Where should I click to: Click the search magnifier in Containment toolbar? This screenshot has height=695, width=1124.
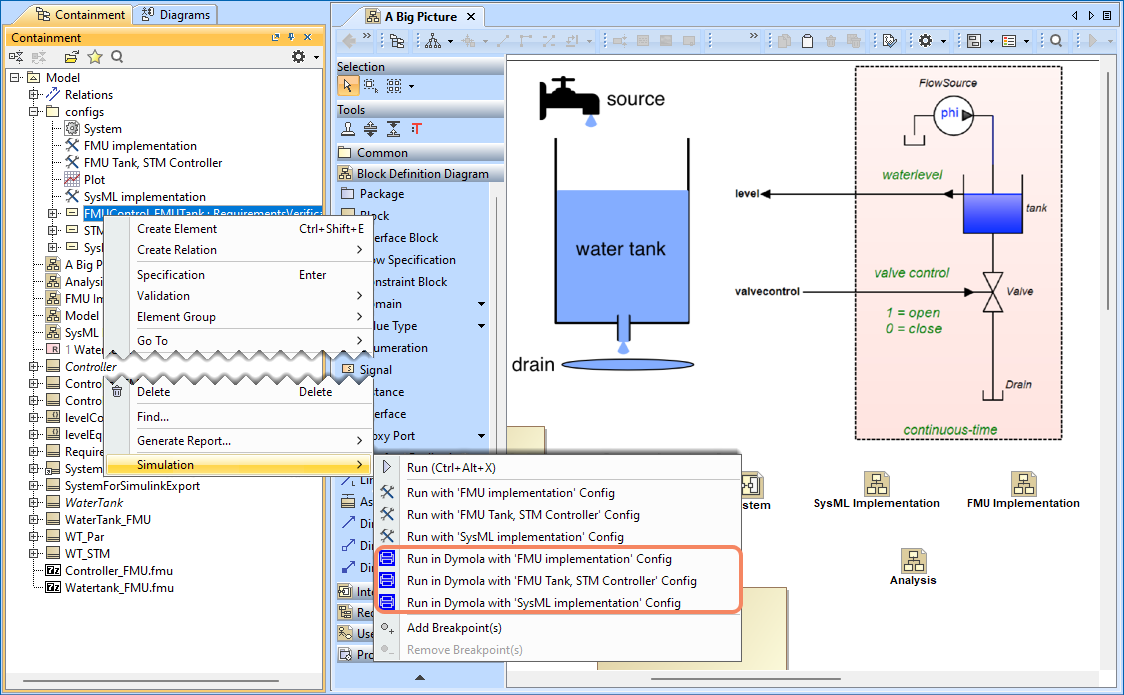(x=117, y=57)
